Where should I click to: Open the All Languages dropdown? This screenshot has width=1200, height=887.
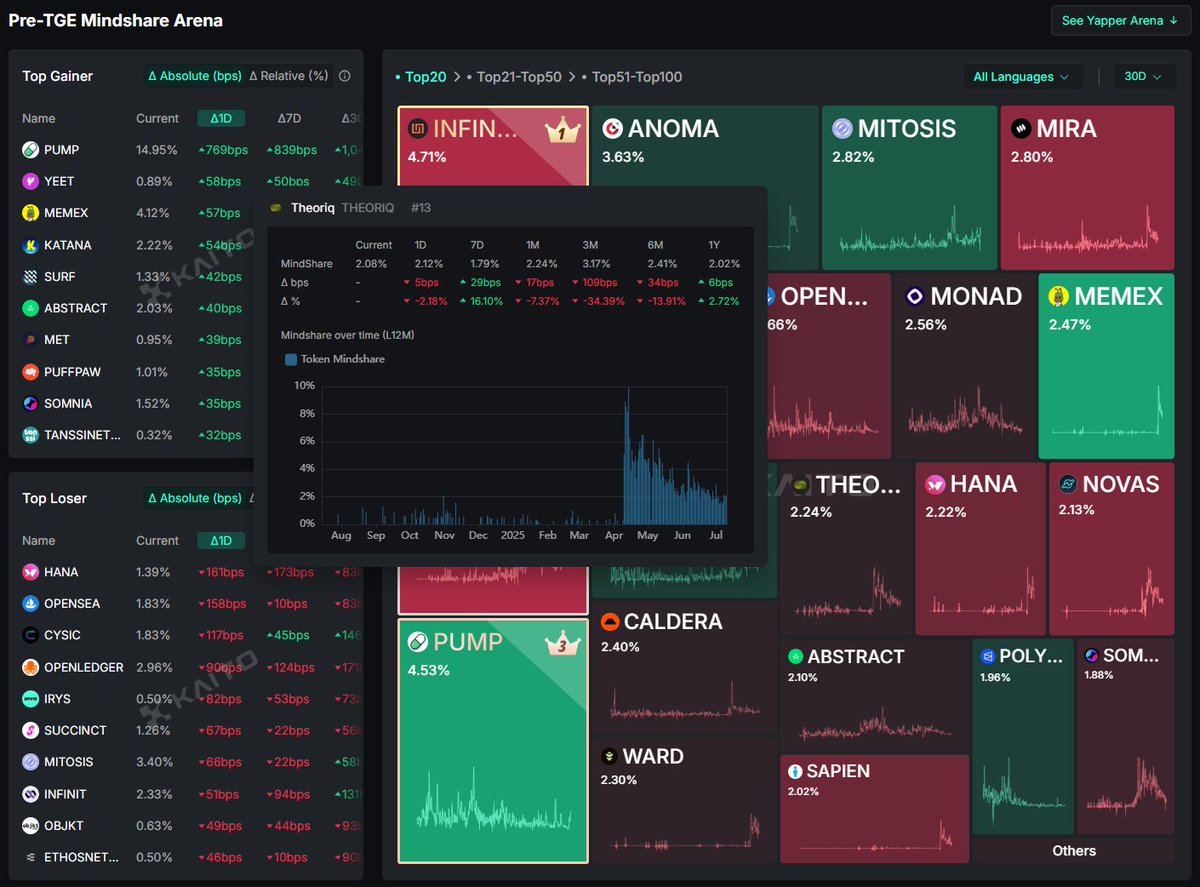coord(1021,77)
